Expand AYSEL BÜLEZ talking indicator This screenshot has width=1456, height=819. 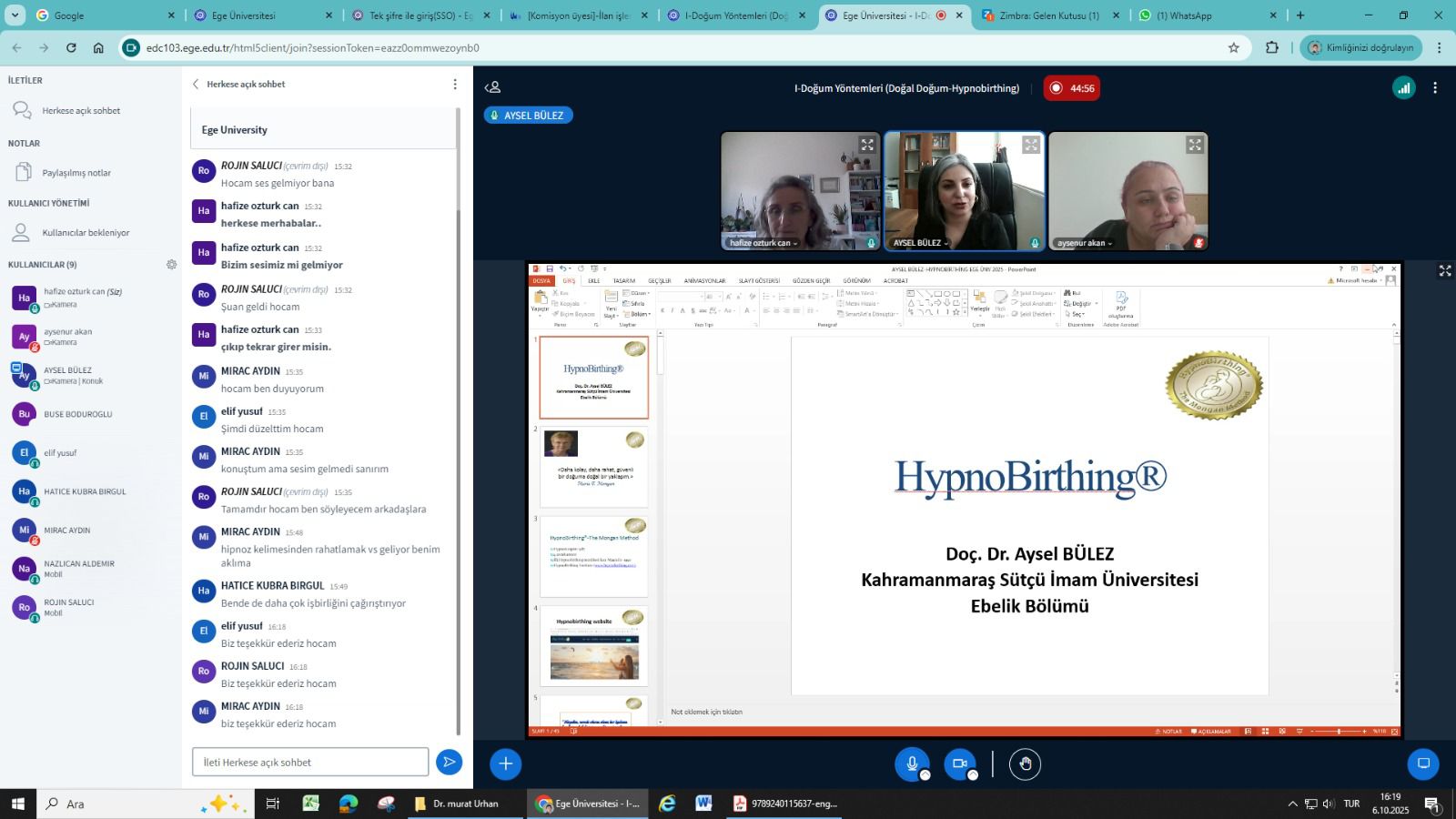[529, 116]
